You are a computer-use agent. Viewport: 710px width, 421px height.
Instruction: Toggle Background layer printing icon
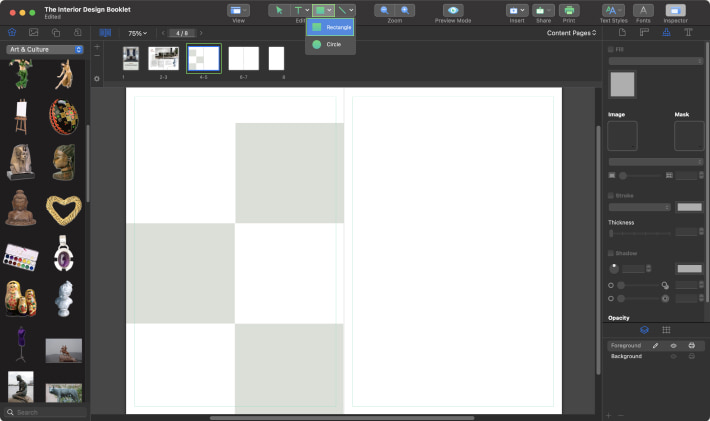[691, 356]
